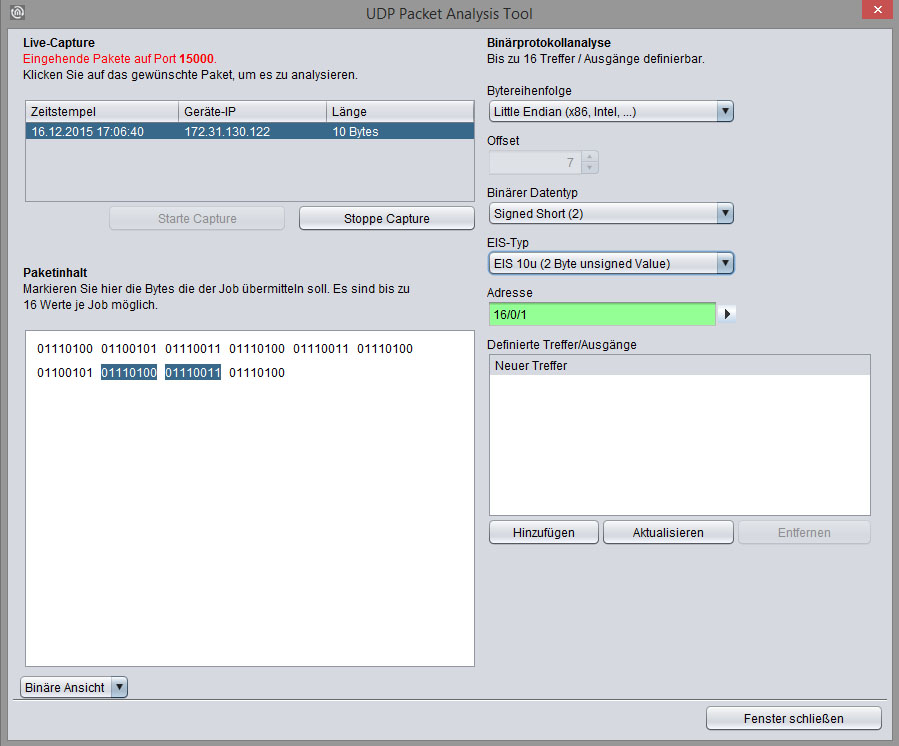Viewport: 899px width, 746px height.
Task: Close the UDP Packet Analysis Tool window
Action: pyautogui.click(x=872, y=11)
